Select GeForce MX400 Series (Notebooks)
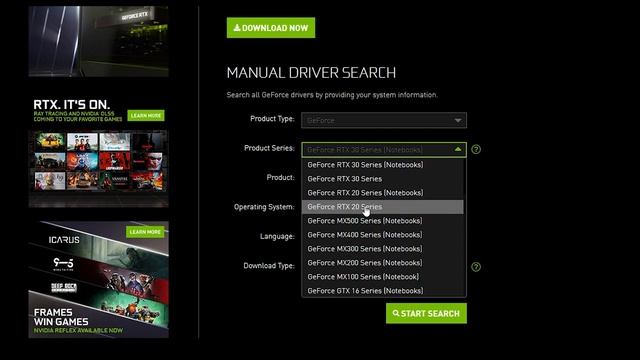Viewport: 640px width, 360px height. [x=382, y=235]
